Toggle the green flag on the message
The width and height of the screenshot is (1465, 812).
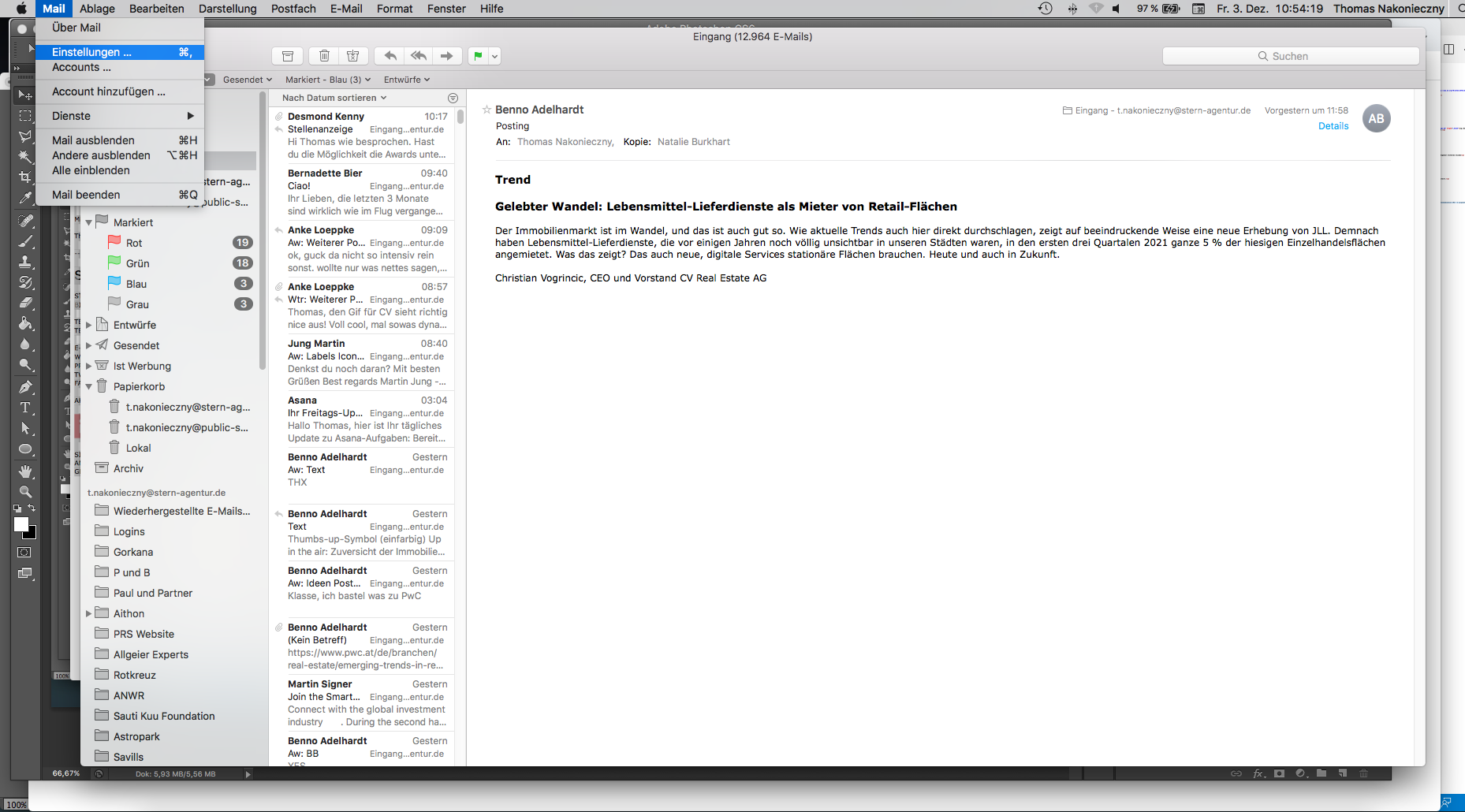tap(478, 56)
